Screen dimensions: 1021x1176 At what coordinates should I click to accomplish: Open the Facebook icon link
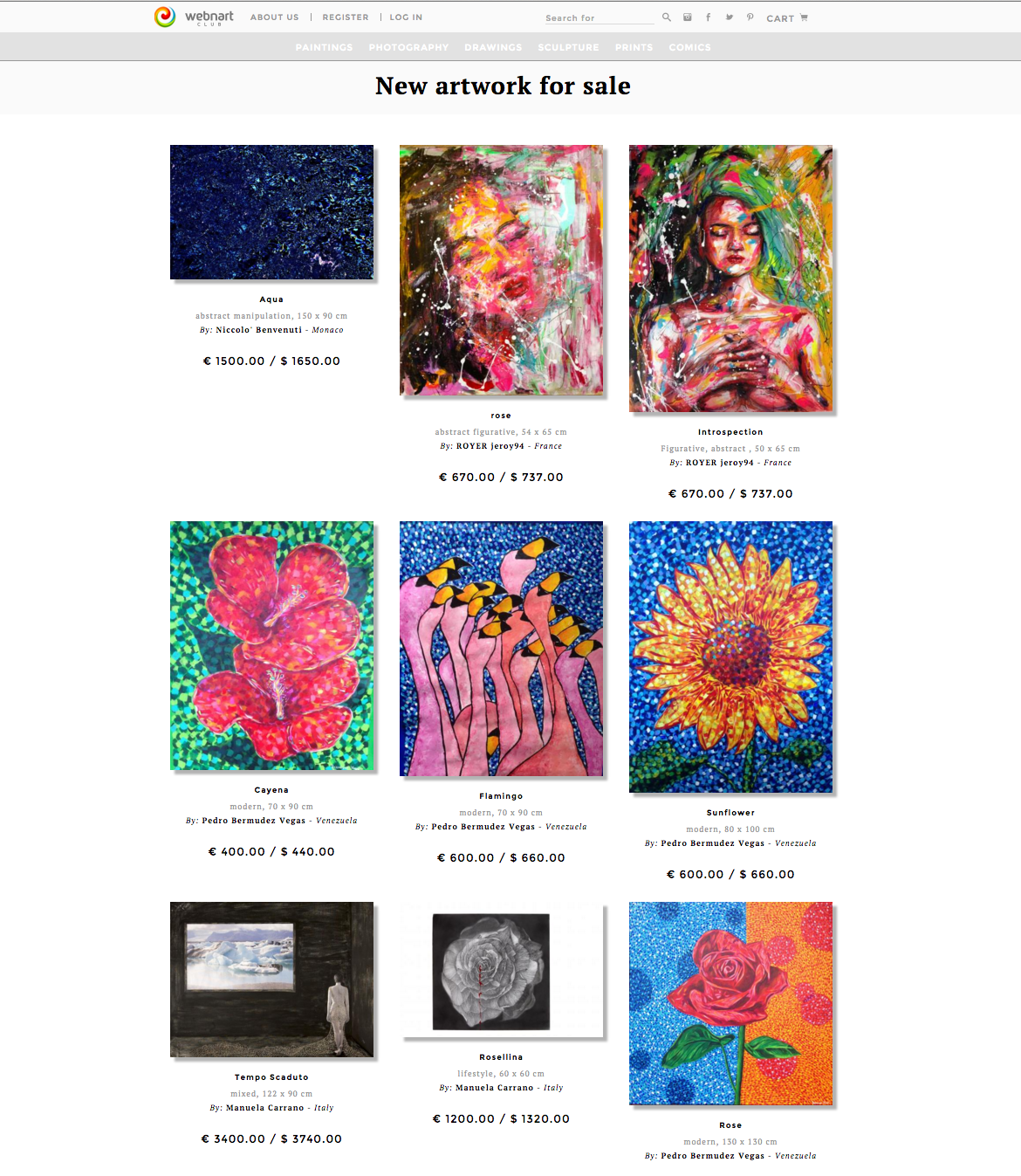click(708, 17)
